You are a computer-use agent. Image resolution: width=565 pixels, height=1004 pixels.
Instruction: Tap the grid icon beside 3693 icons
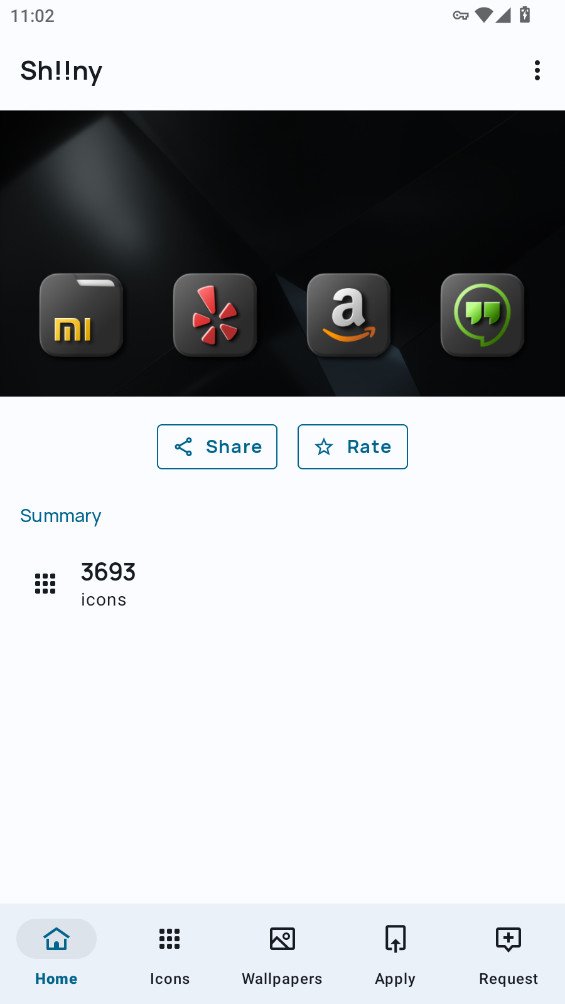pyautogui.click(x=45, y=583)
